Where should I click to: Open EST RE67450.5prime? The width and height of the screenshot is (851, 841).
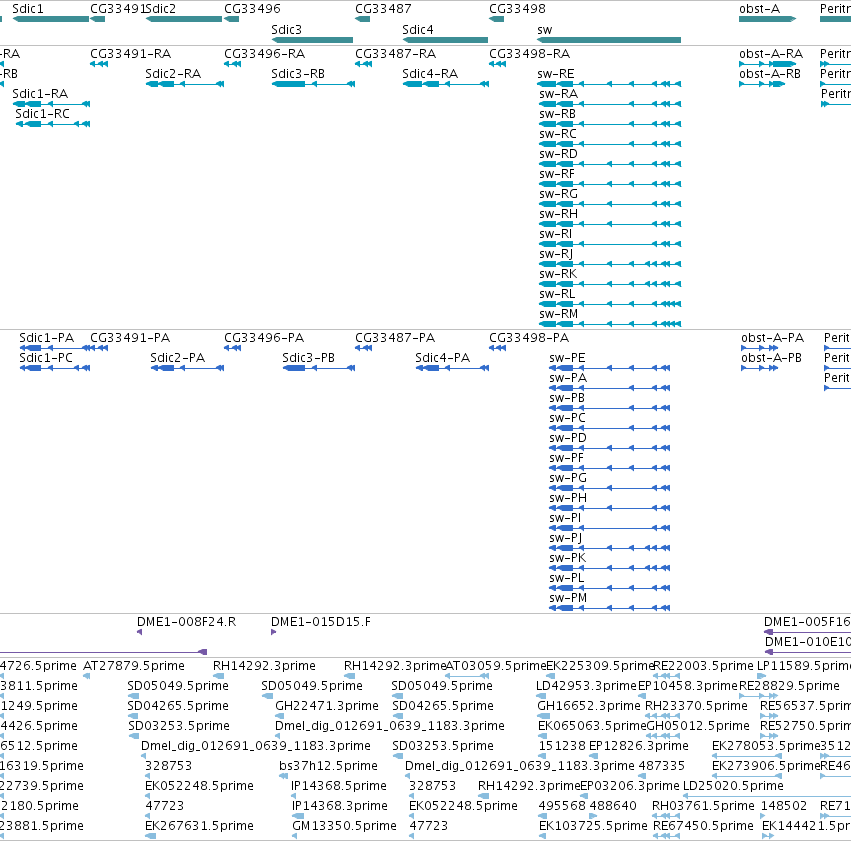coord(666,836)
